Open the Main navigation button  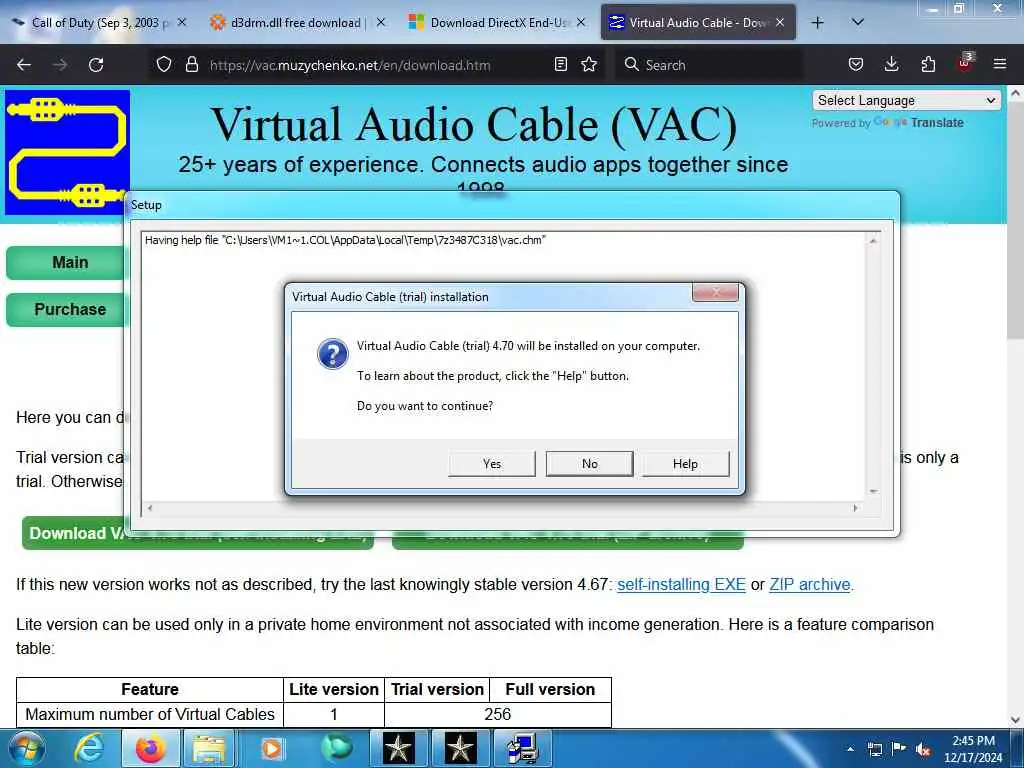[x=65, y=263]
